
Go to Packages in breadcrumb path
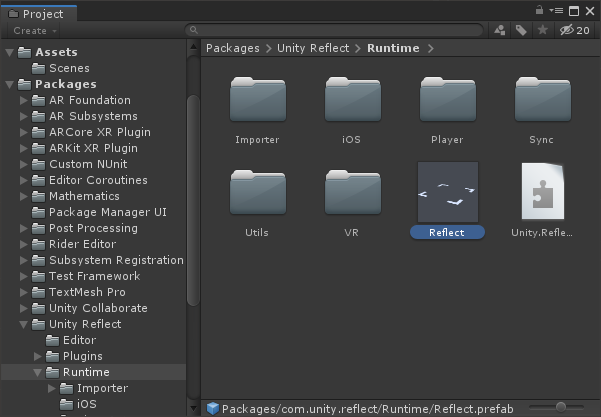(232, 48)
